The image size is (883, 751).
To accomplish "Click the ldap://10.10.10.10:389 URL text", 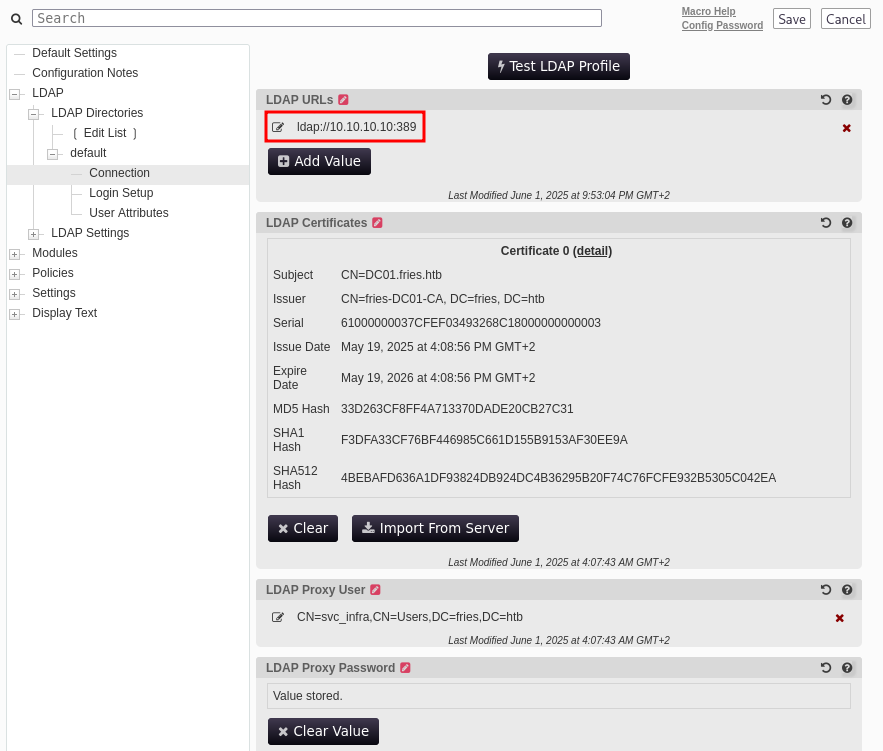I will click(356, 127).
